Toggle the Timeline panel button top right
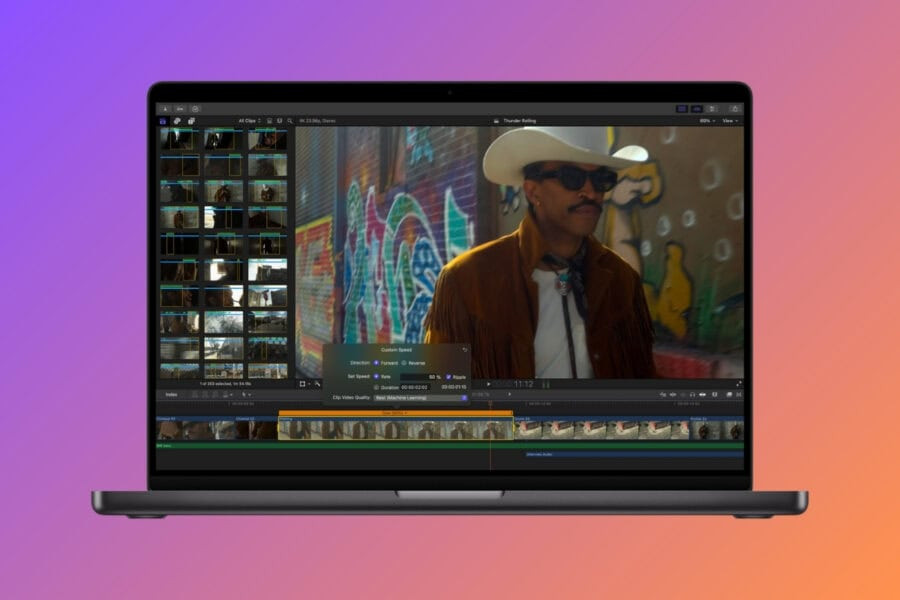Screen dimensions: 900x600 click(x=697, y=109)
